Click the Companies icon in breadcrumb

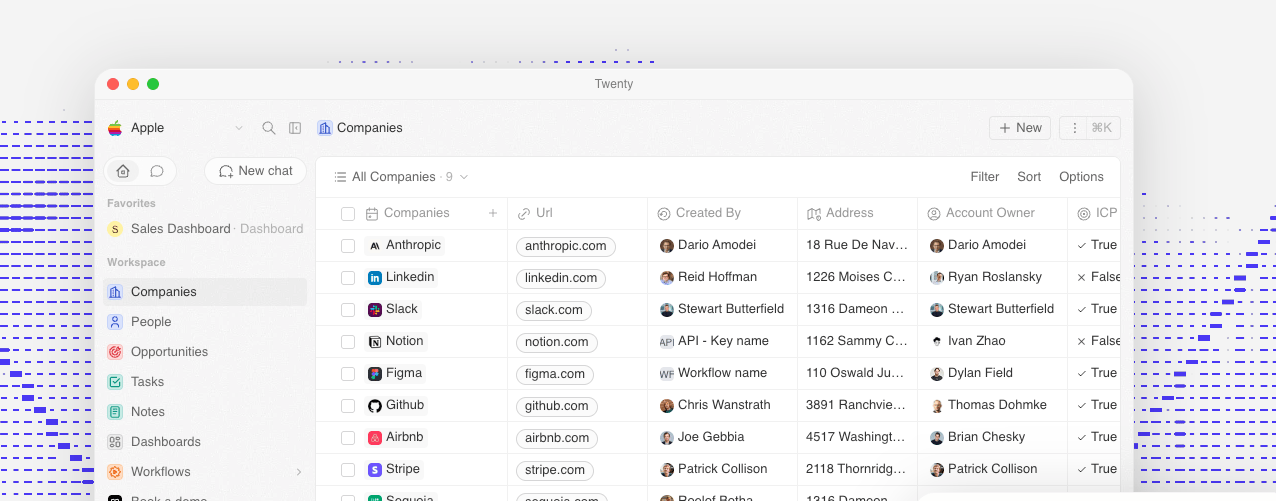pos(324,128)
